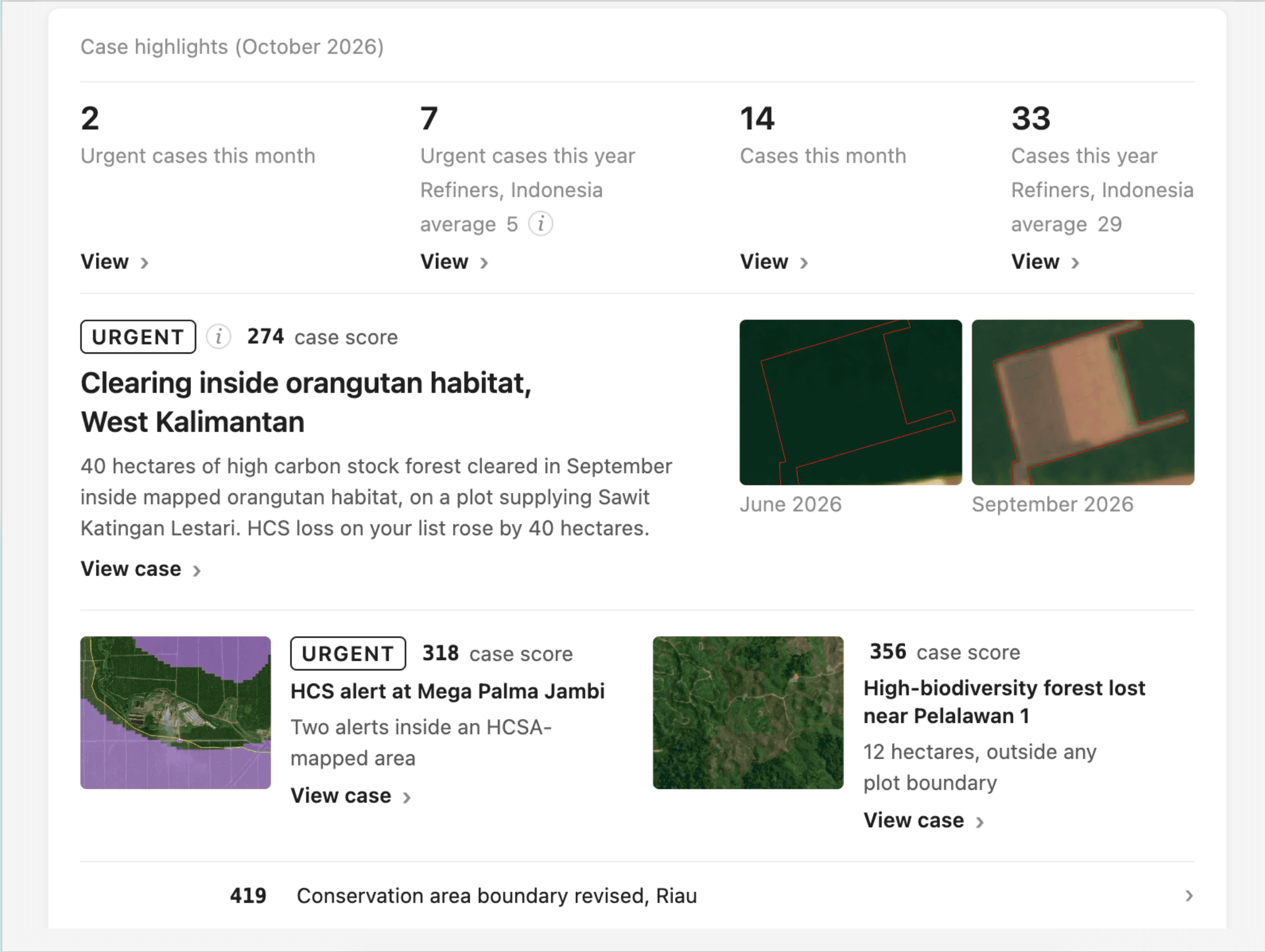Click title HCS alert at Mega Palma Jambi

[x=447, y=691]
